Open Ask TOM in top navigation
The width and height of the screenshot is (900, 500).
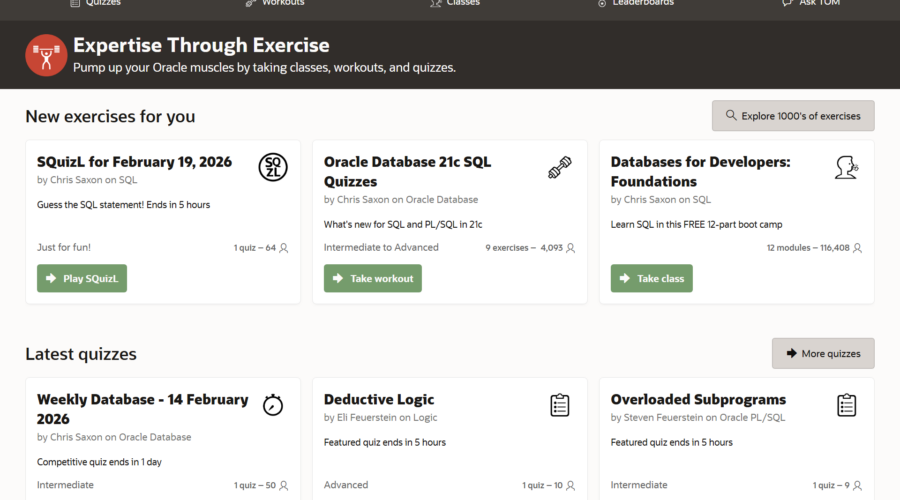[811, 3]
